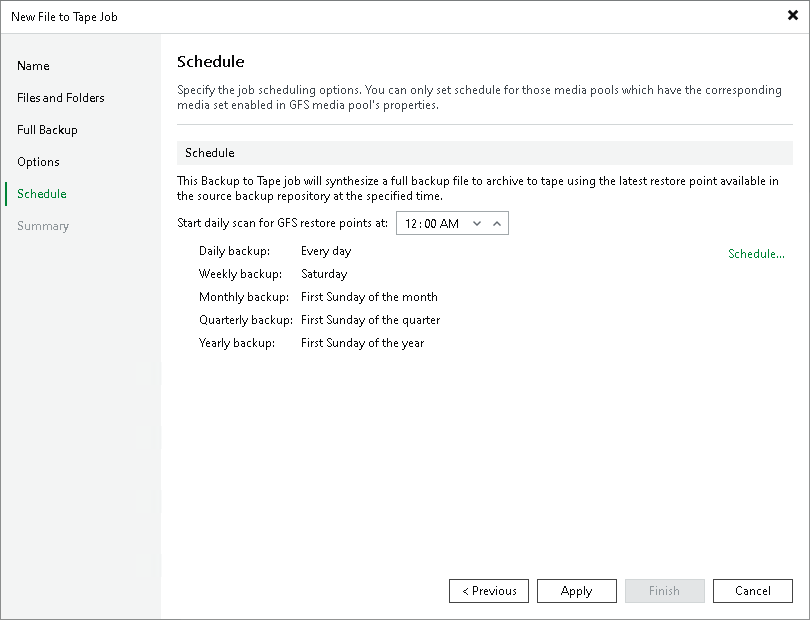Click the 'Start daily scan for GFS restore points at:' label
810x620 pixels.
coord(282,223)
